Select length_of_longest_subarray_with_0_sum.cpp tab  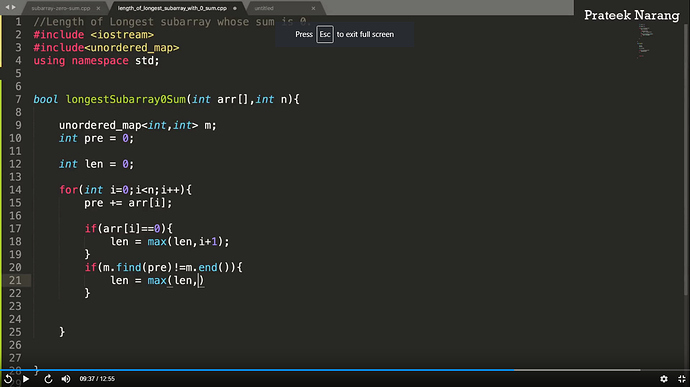172,8
